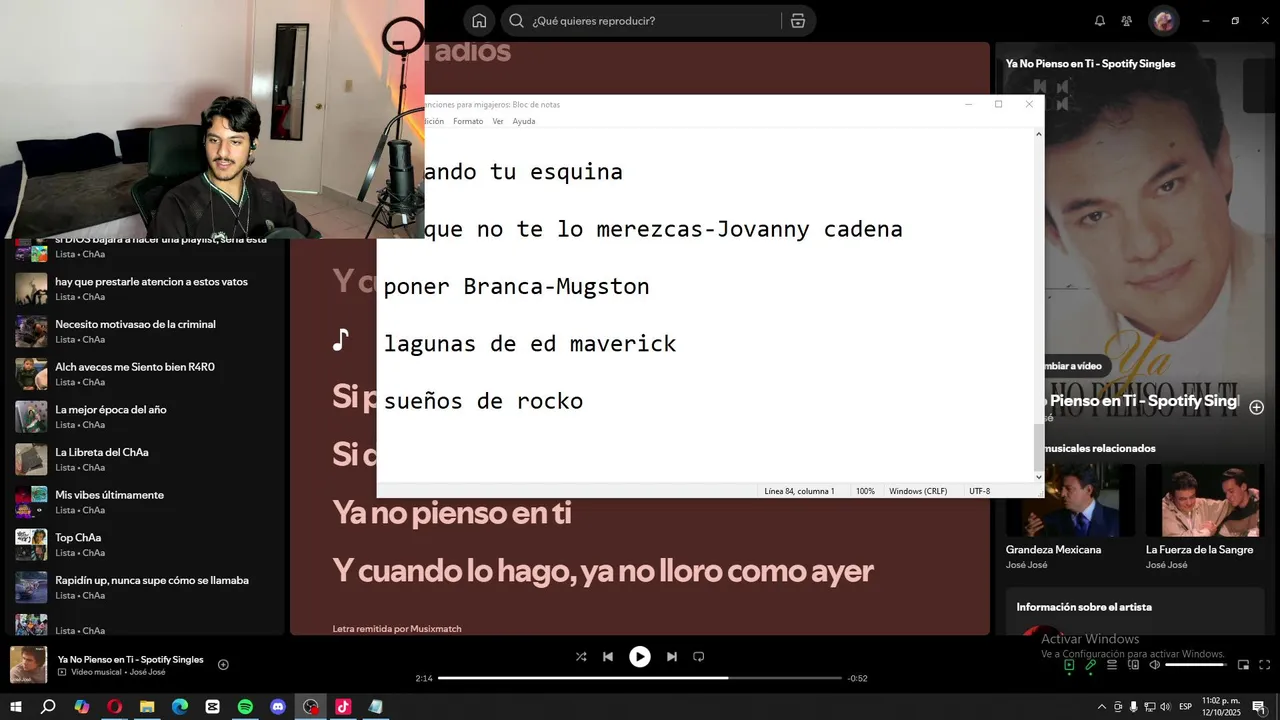Open OBS Studio from the taskbar

coord(311,707)
